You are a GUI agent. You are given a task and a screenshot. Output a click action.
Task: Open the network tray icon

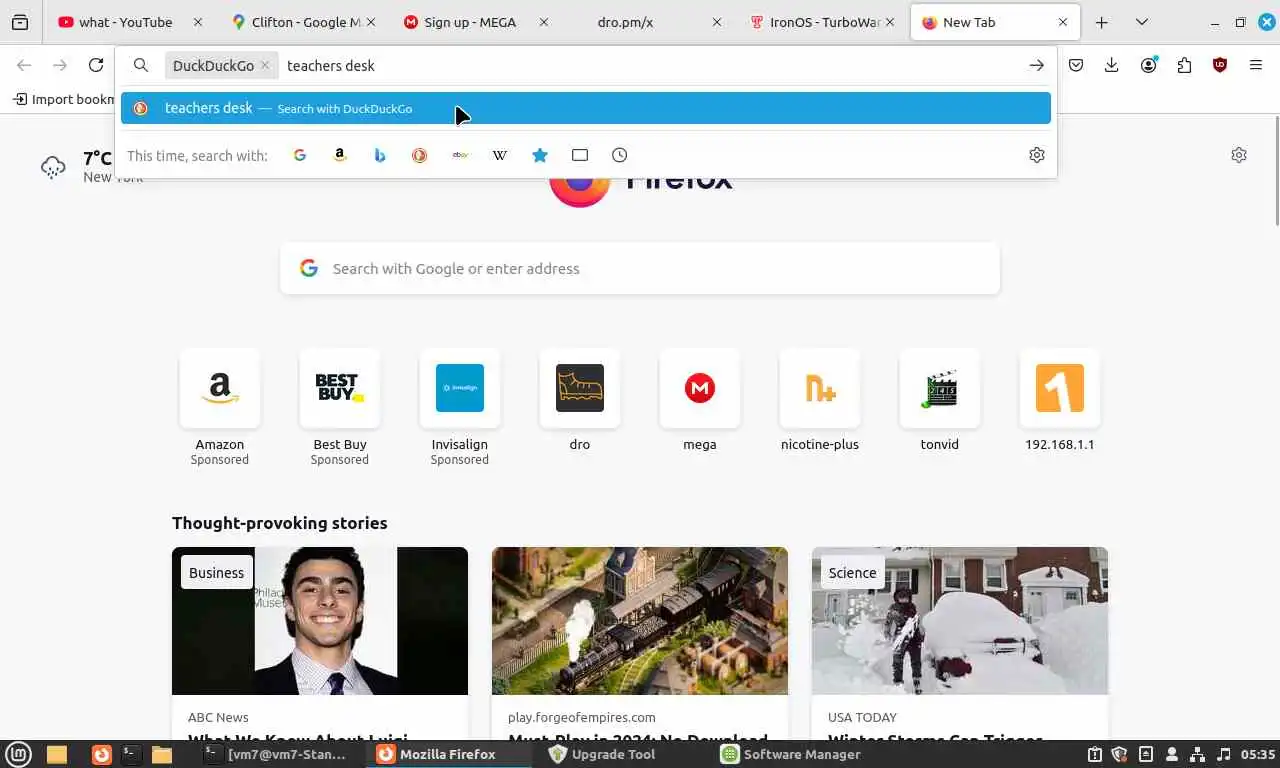pos(1198,754)
